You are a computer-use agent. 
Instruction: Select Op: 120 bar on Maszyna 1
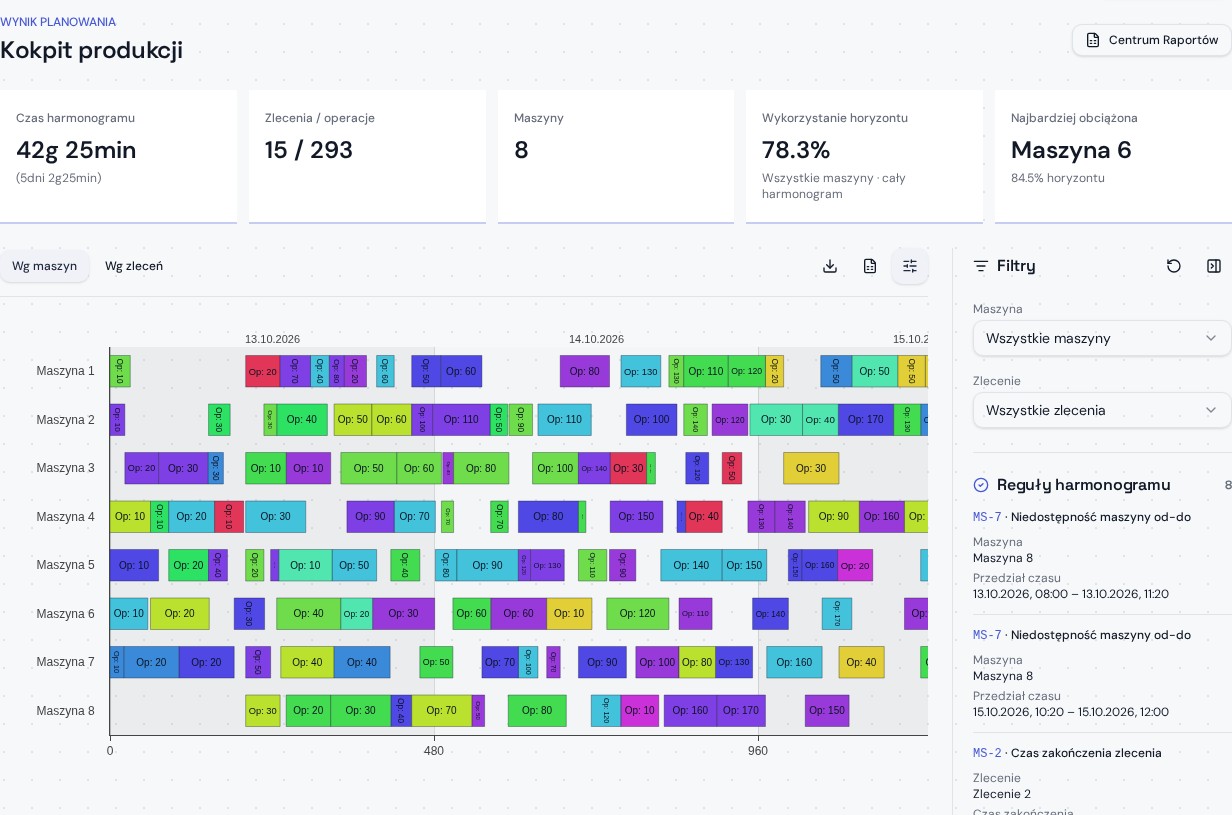coord(746,371)
